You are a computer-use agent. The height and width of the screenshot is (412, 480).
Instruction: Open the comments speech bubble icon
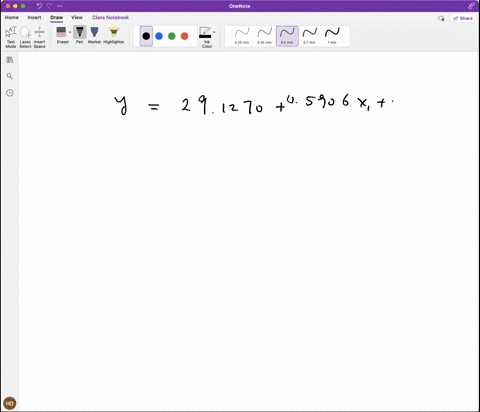click(441, 18)
